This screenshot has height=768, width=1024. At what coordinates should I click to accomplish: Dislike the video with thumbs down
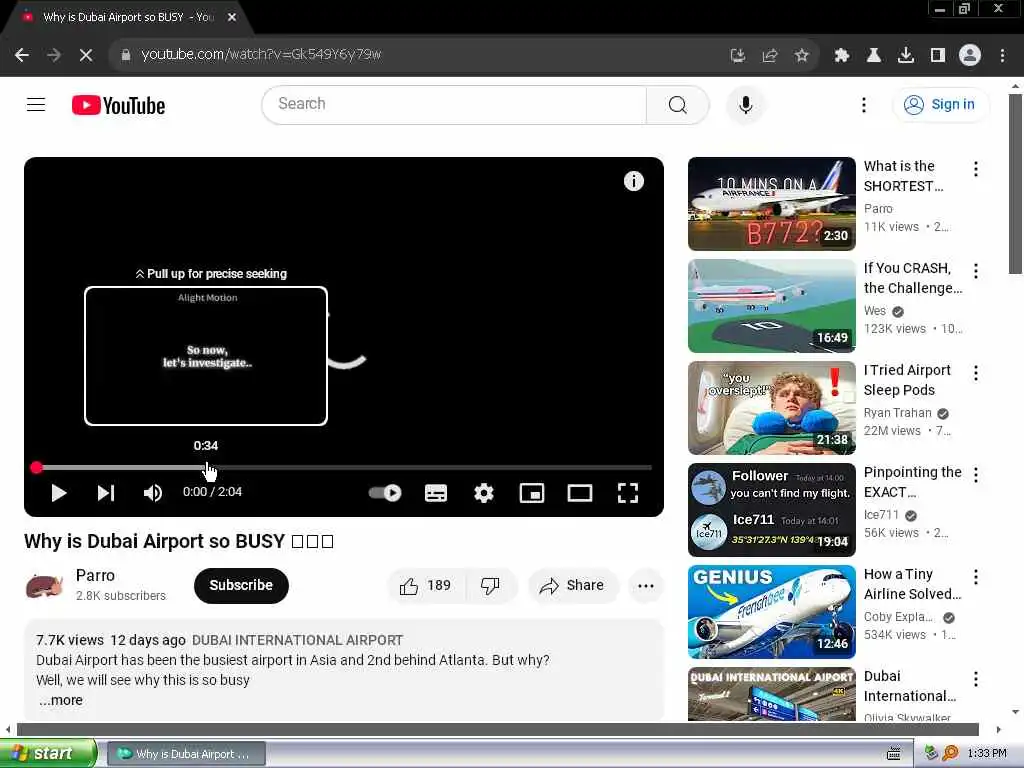tap(490, 586)
